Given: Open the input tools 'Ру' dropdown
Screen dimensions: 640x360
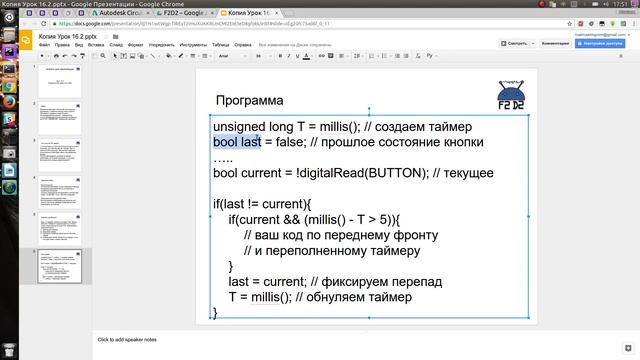Looking at the screenshot, I should click(431, 56).
